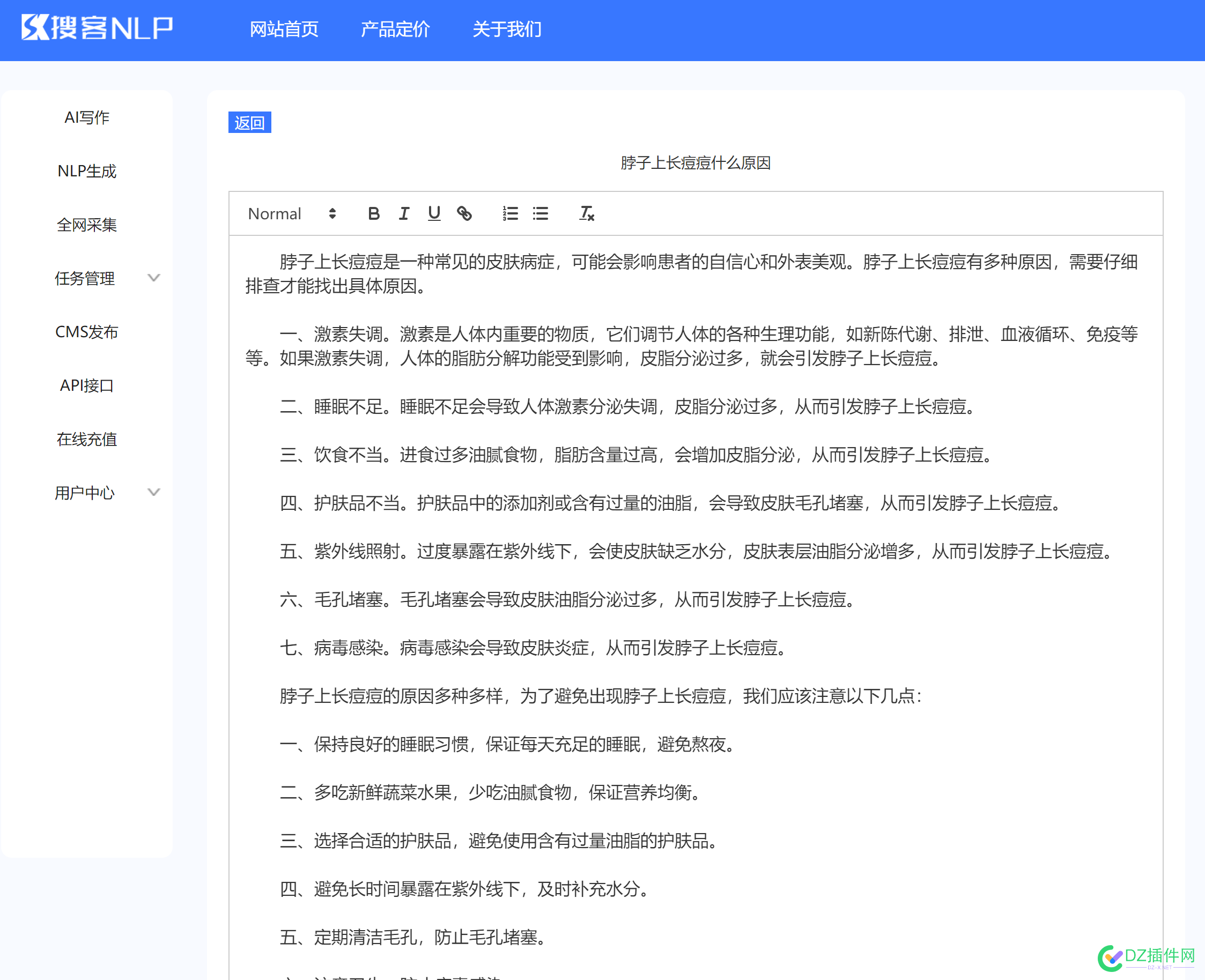
Task: Click the 搜客NLP logo
Action: [97, 28]
